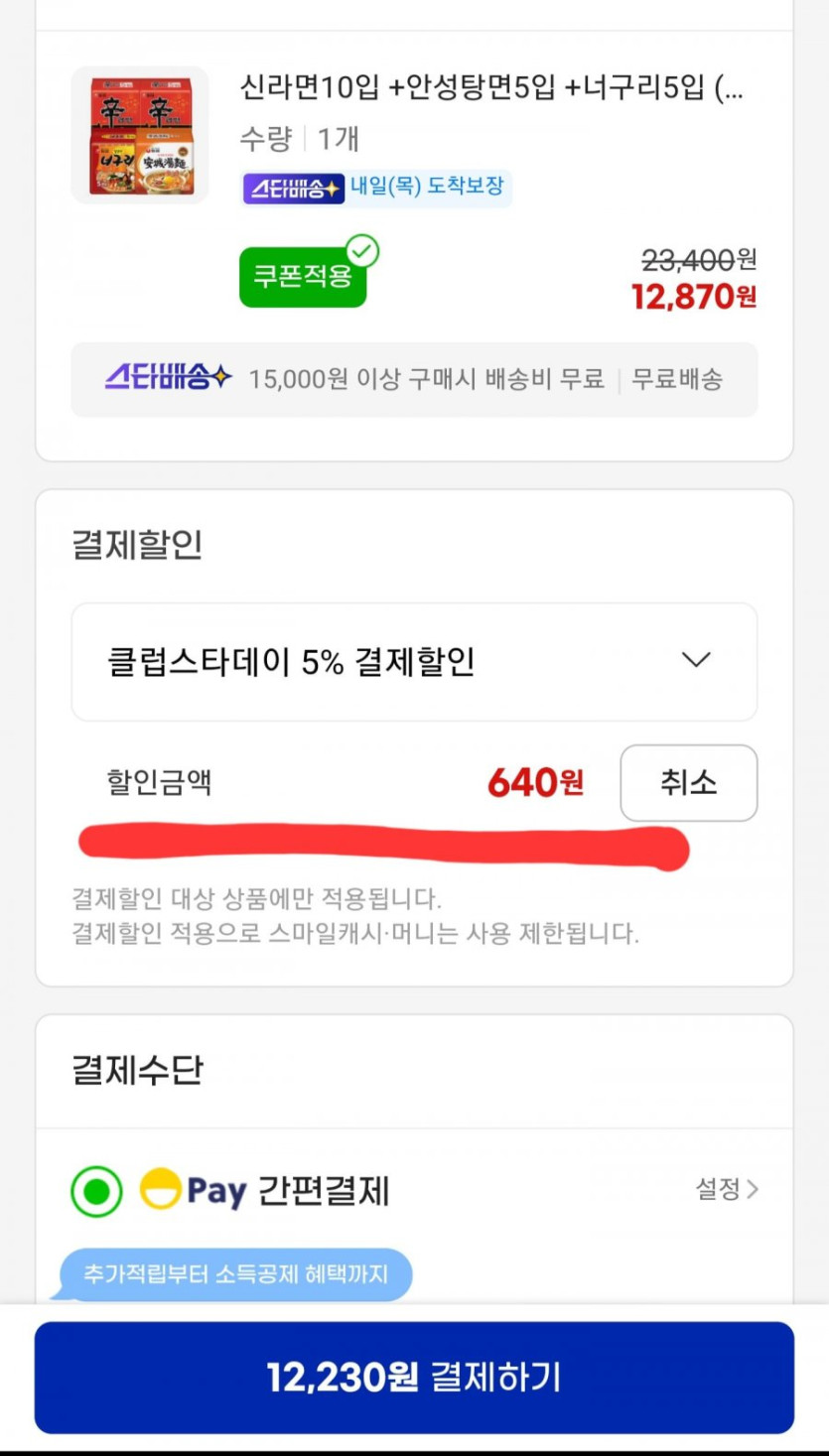Tap the 결제할인 section heading
This screenshot has height=1456, width=829.
click(137, 545)
